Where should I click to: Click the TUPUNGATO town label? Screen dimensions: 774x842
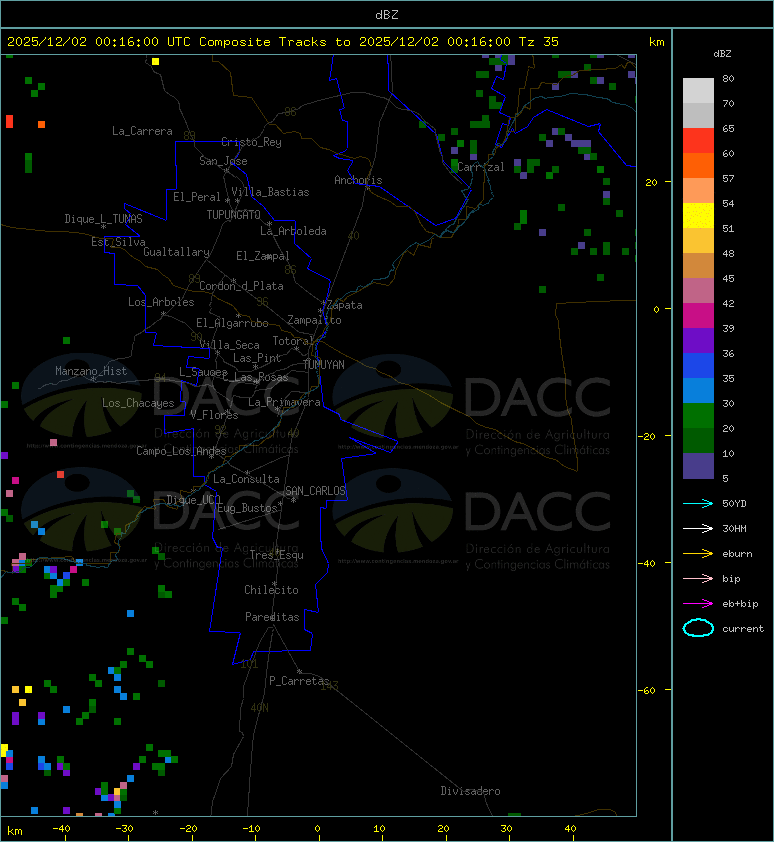pyautogui.click(x=233, y=215)
